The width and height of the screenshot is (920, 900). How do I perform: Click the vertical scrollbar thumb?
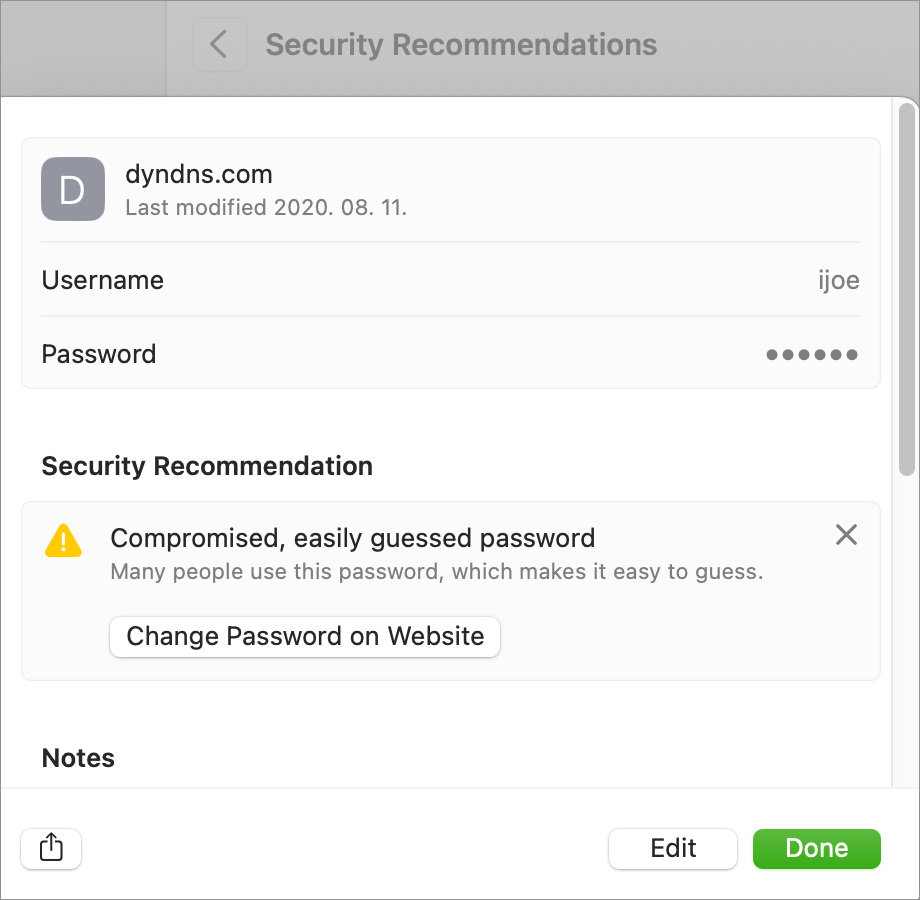[x=907, y=289]
